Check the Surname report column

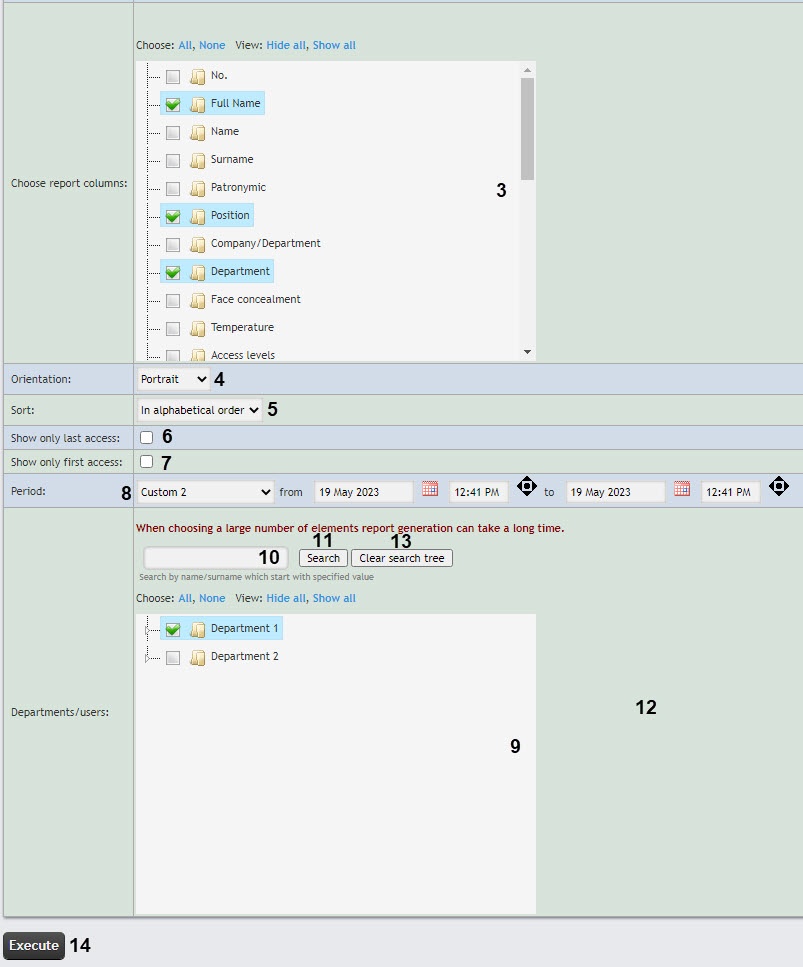tap(173, 160)
